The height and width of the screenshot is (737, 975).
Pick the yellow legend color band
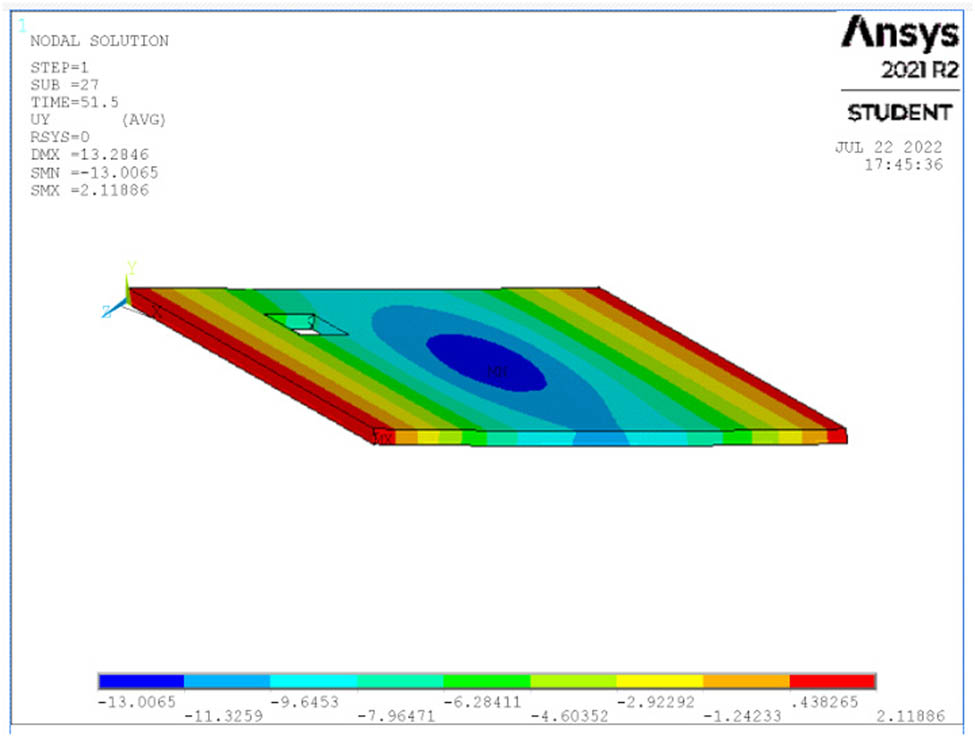(659, 682)
